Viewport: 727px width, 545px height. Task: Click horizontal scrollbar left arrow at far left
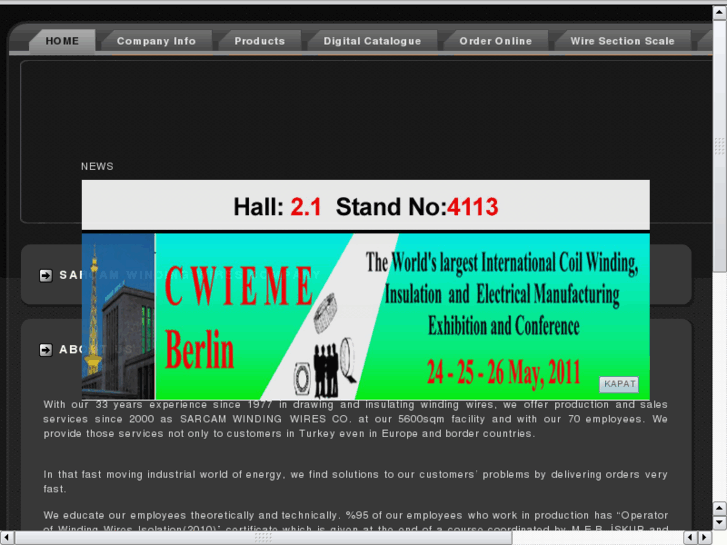point(6,538)
